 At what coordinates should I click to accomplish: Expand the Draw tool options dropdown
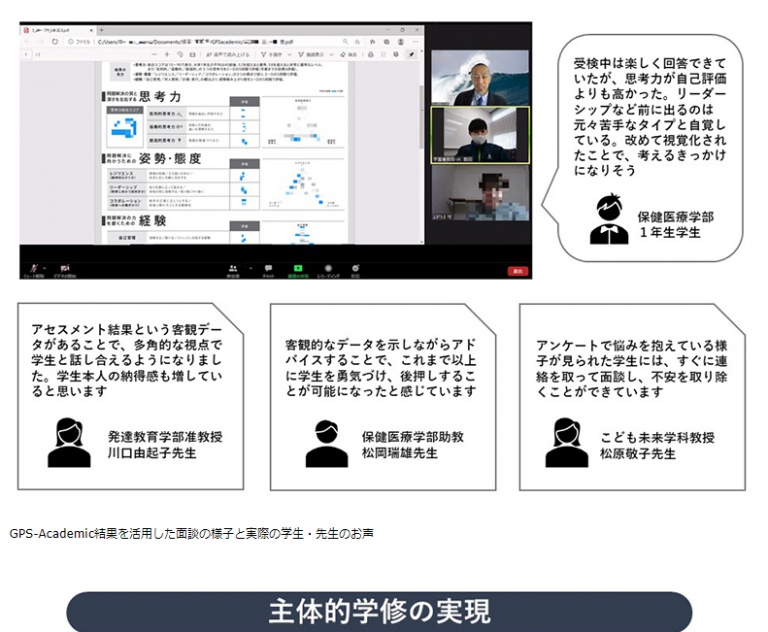tap(289, 54)
